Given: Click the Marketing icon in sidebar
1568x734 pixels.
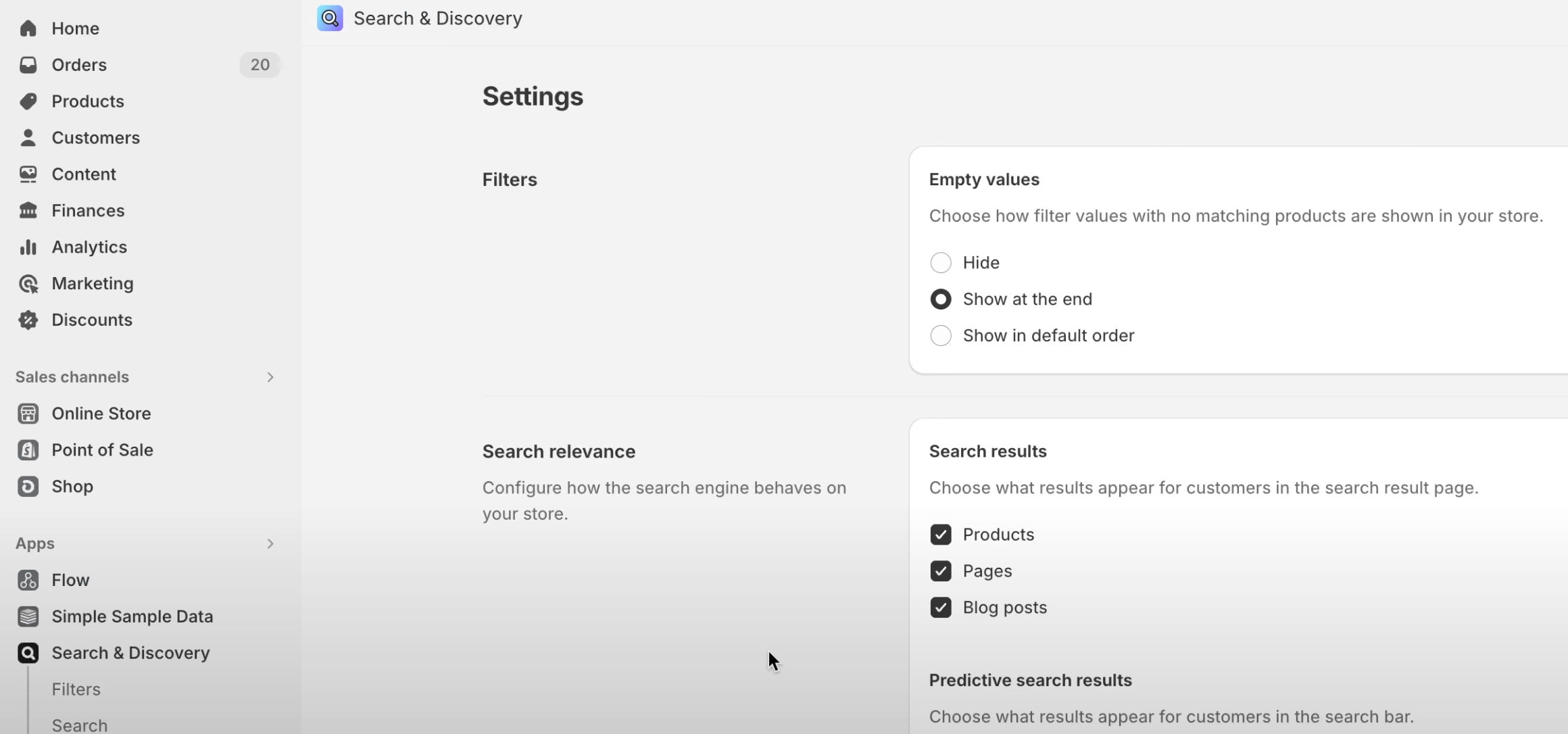Looking at the screenshot, I should [x=28, y=283].
